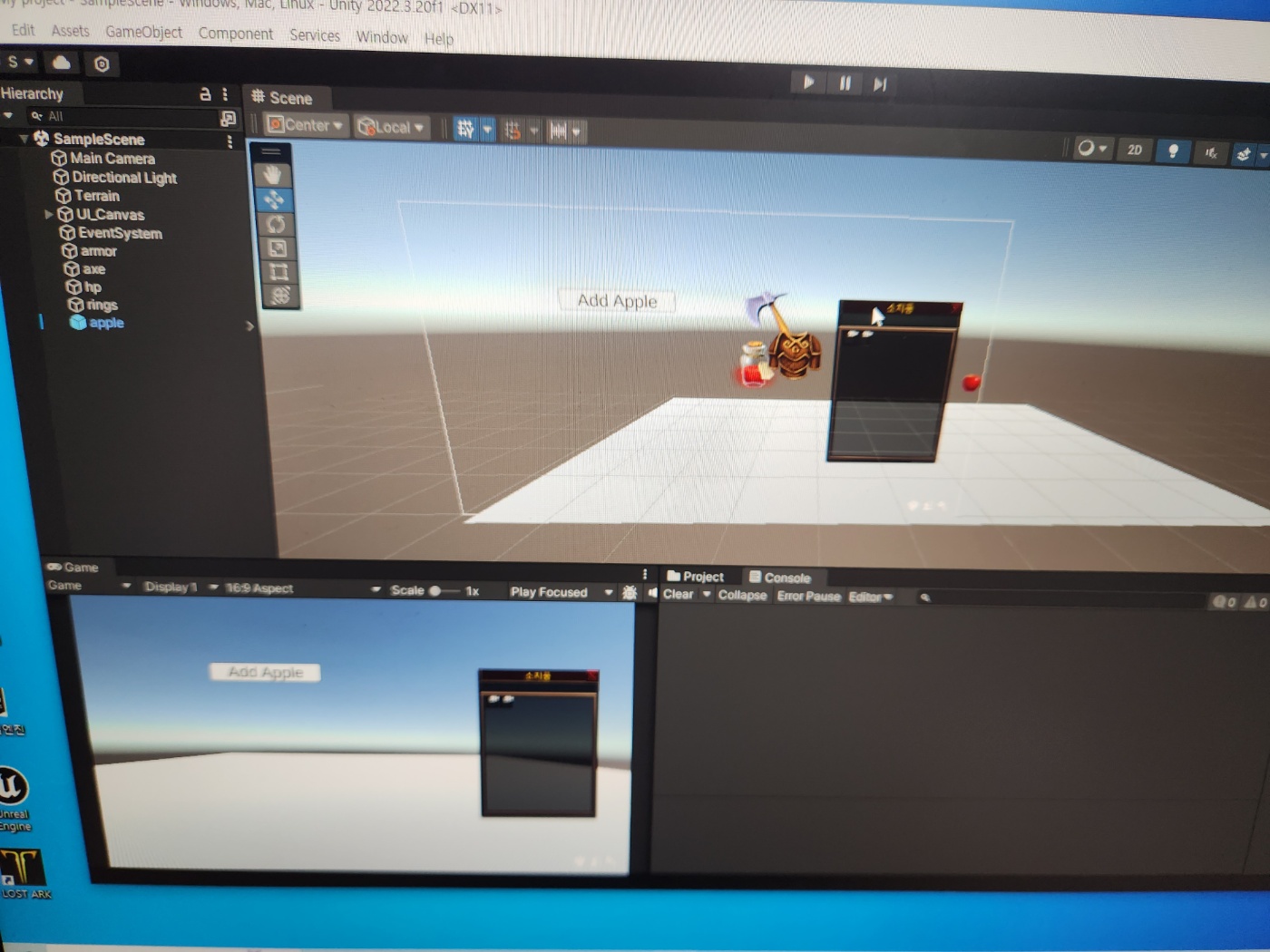The width and height of the screenshot is (1270, 952).
Task: Open the Play Focused dropdown
Action: tap(562, 592)
